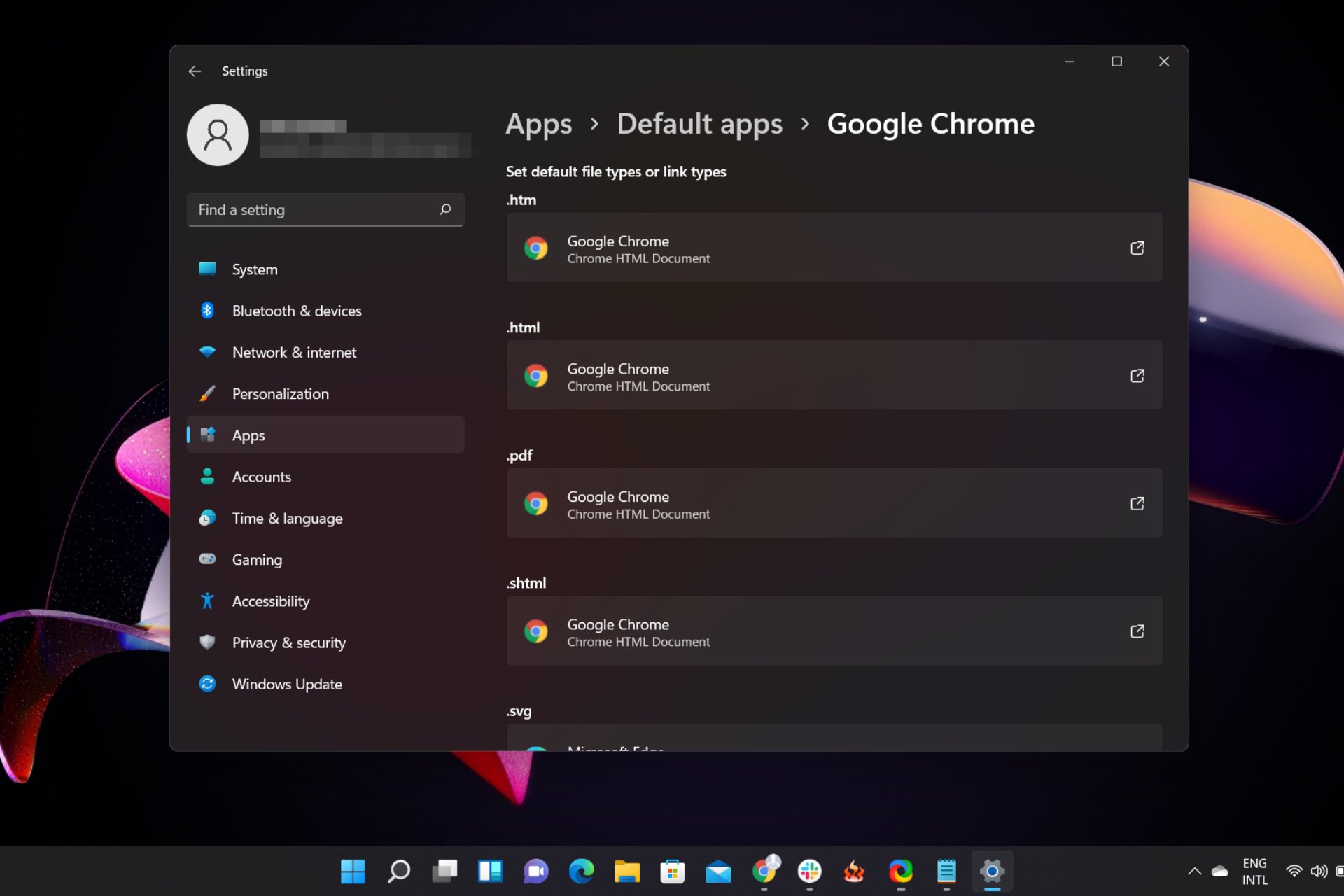Click the Find a setting search box

pos(325,209)
